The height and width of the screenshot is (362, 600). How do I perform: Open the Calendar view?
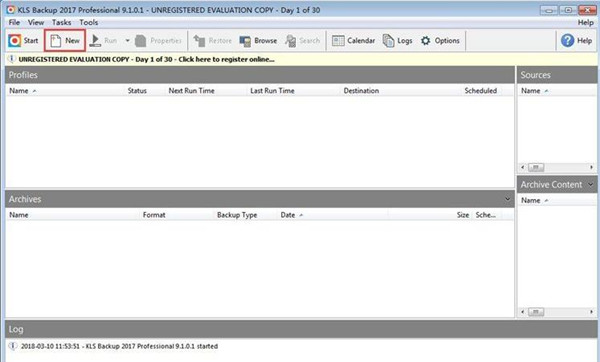click(x=353, y=41)
